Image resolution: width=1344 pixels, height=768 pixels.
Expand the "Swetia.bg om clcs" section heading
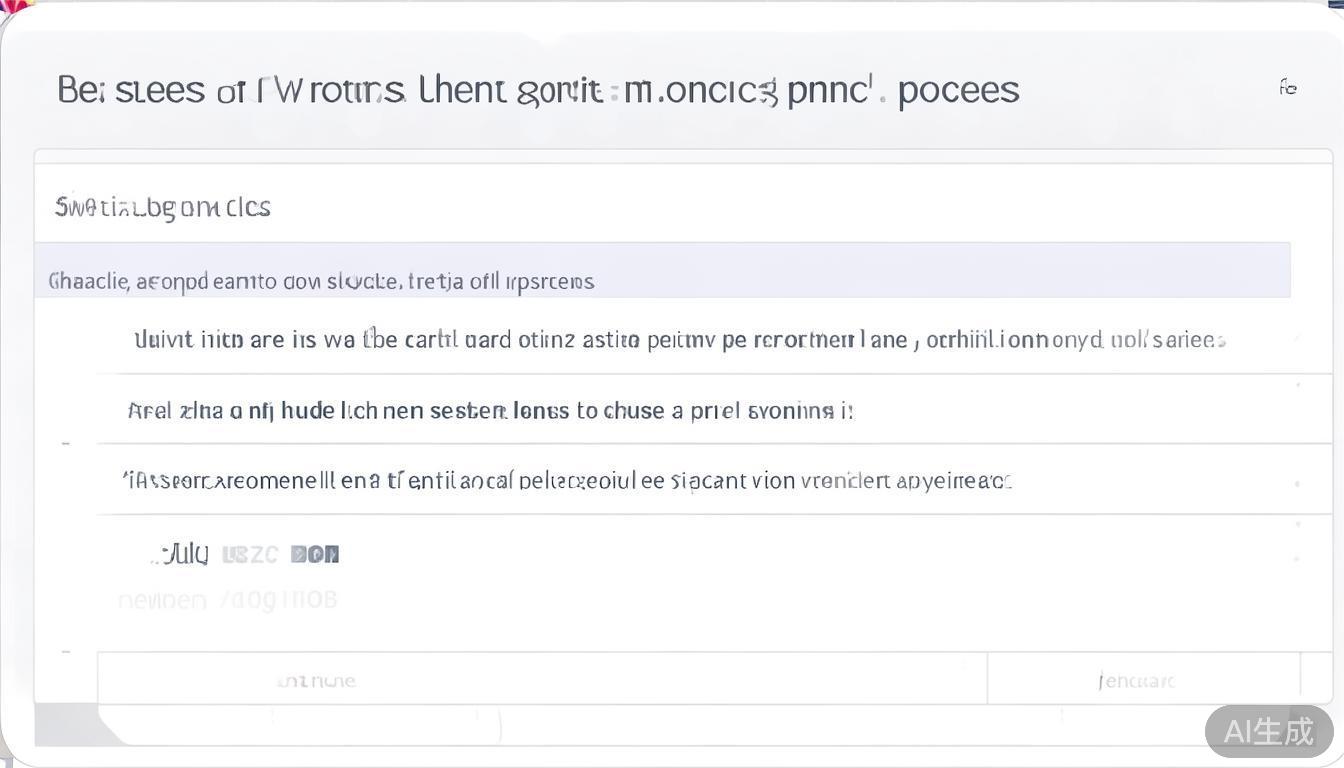(163, 207)
